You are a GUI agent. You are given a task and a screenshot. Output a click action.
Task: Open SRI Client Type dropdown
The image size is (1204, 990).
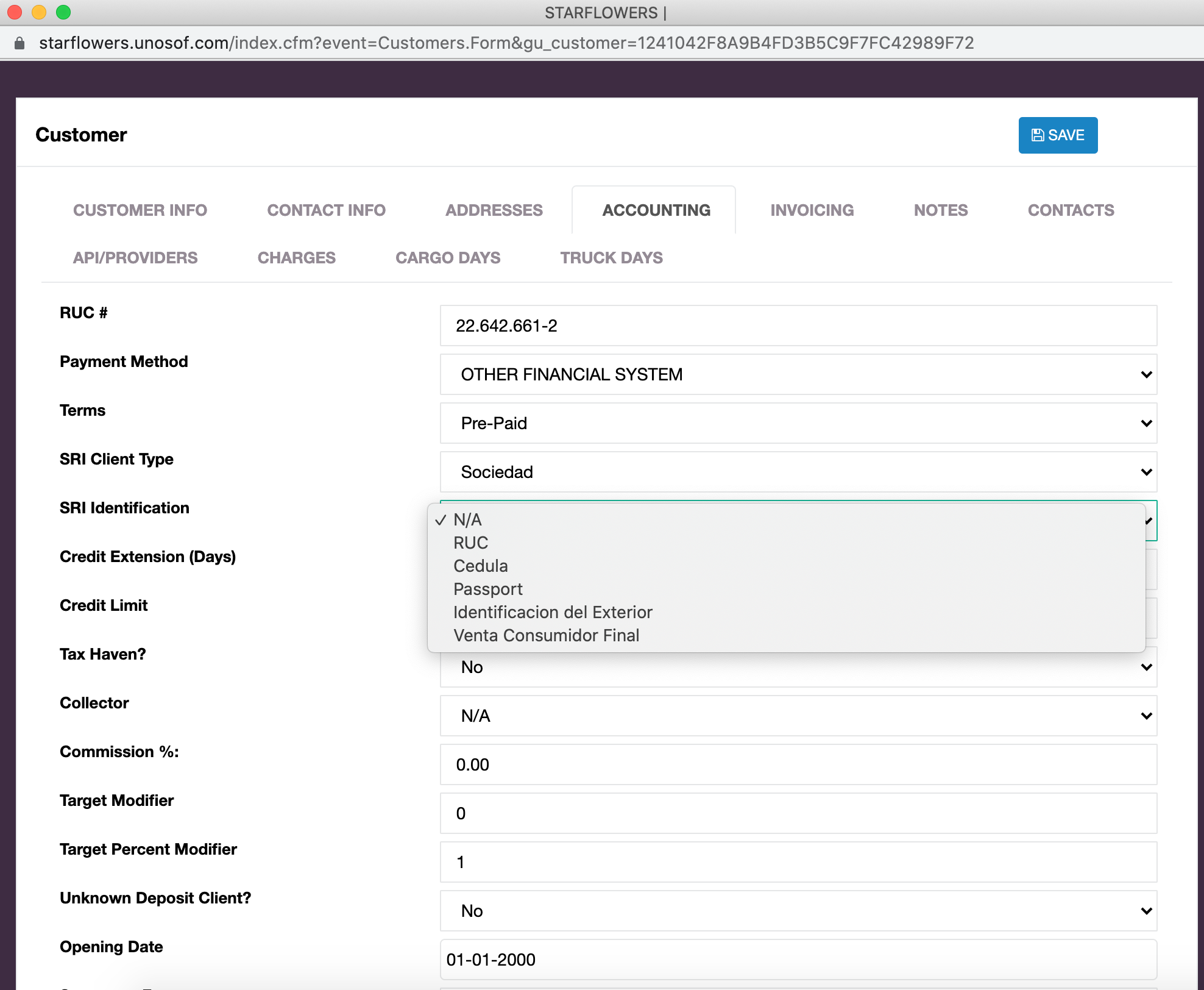point(798,472)
